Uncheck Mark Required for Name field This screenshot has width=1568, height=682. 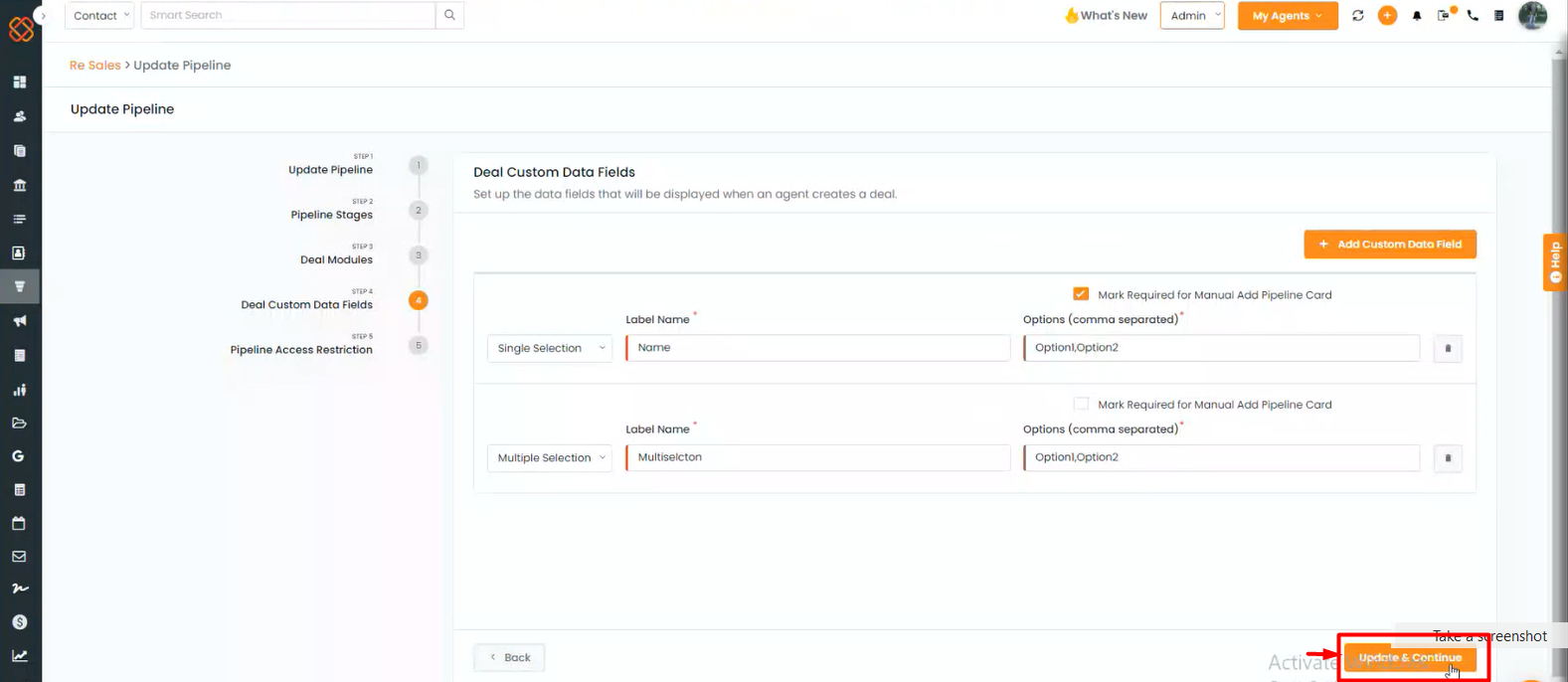point(1081,294)
